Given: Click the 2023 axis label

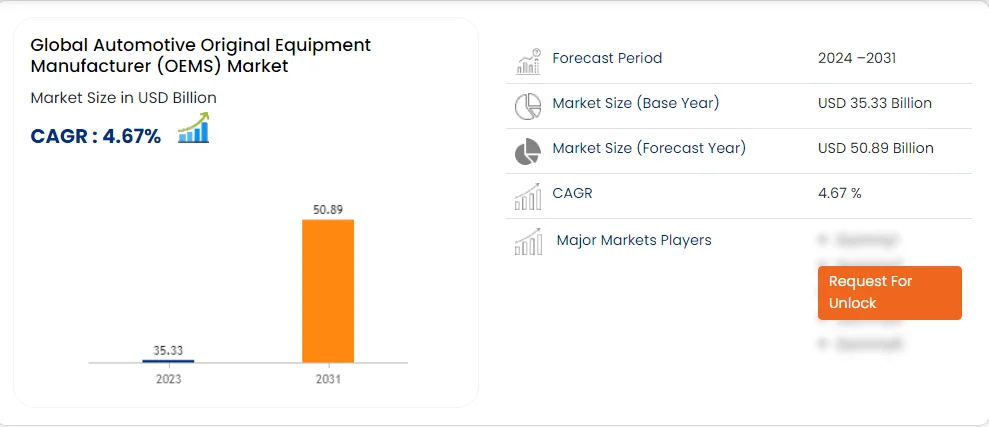Looking at the screenshot, I should 168,380.
